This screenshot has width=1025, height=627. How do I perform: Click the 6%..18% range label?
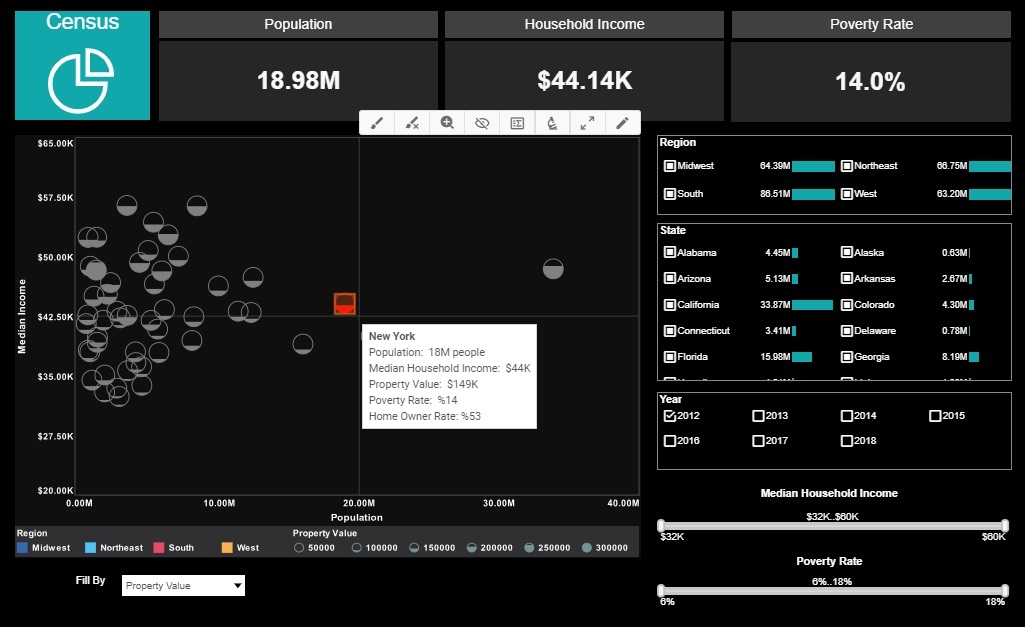[832, 581]
